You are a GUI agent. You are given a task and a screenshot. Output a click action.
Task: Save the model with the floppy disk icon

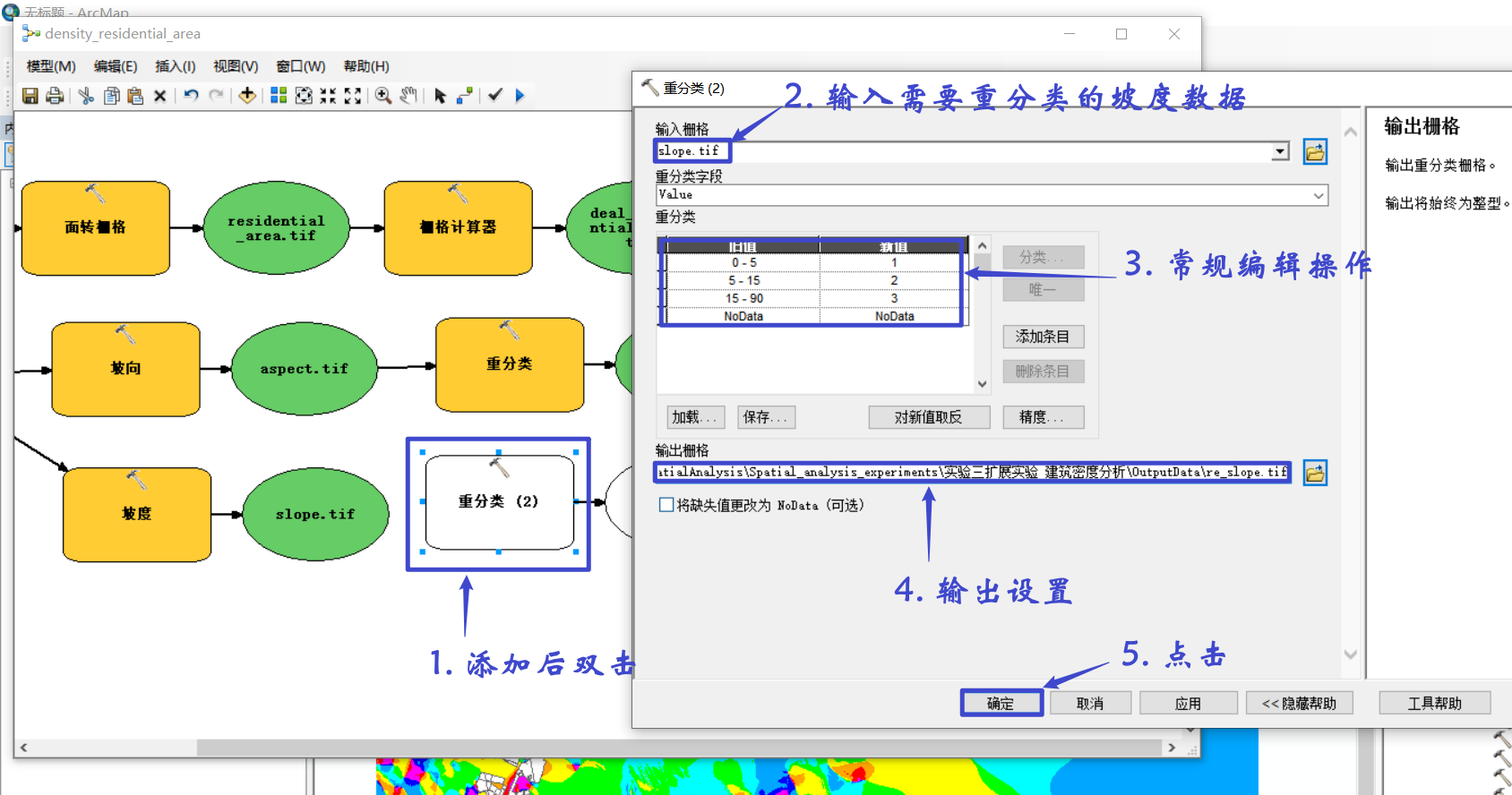[30, 96]
